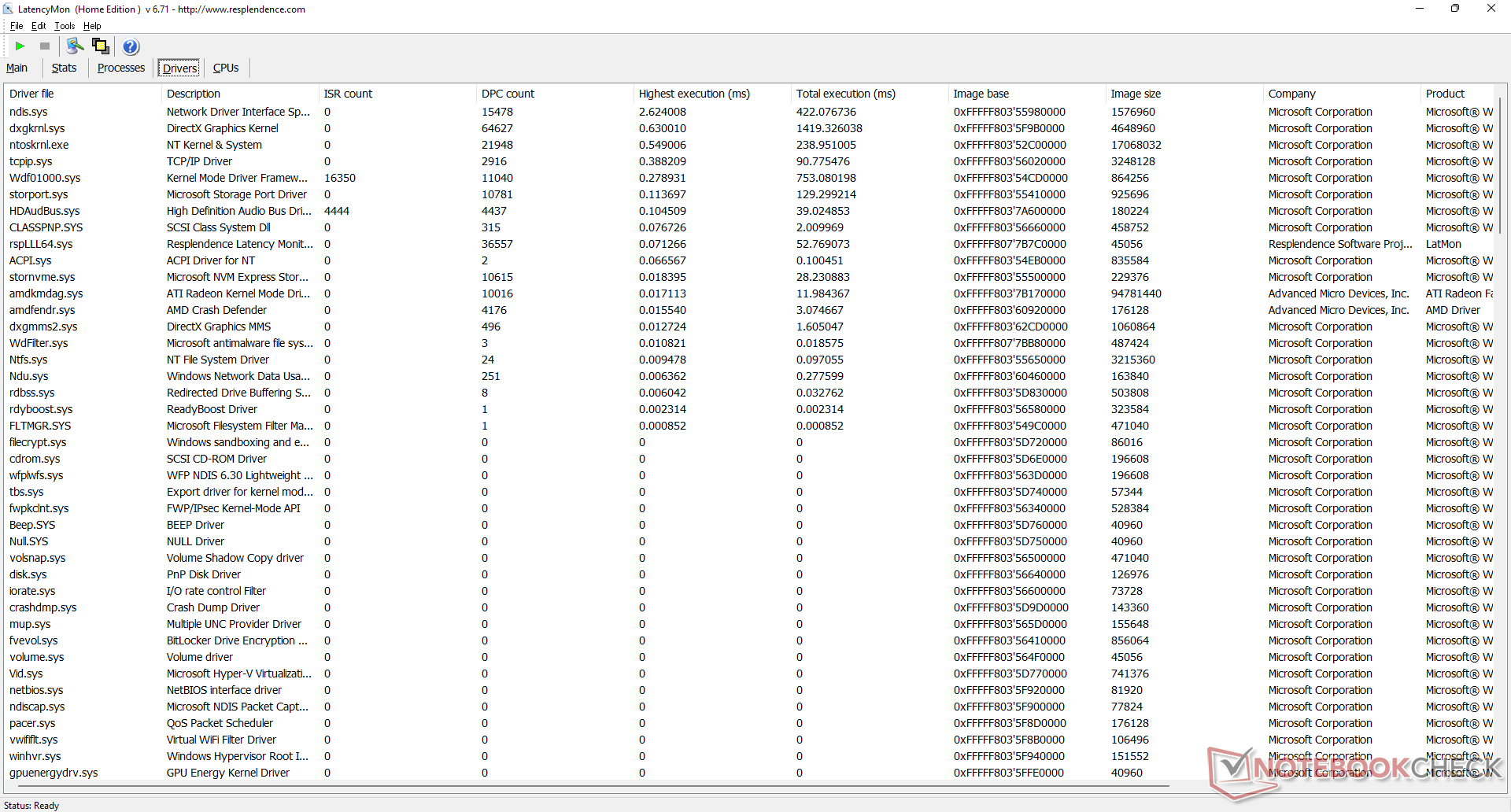
Task: Sort by Highest execution (ms) header
Action: click(x=712, y=94)
